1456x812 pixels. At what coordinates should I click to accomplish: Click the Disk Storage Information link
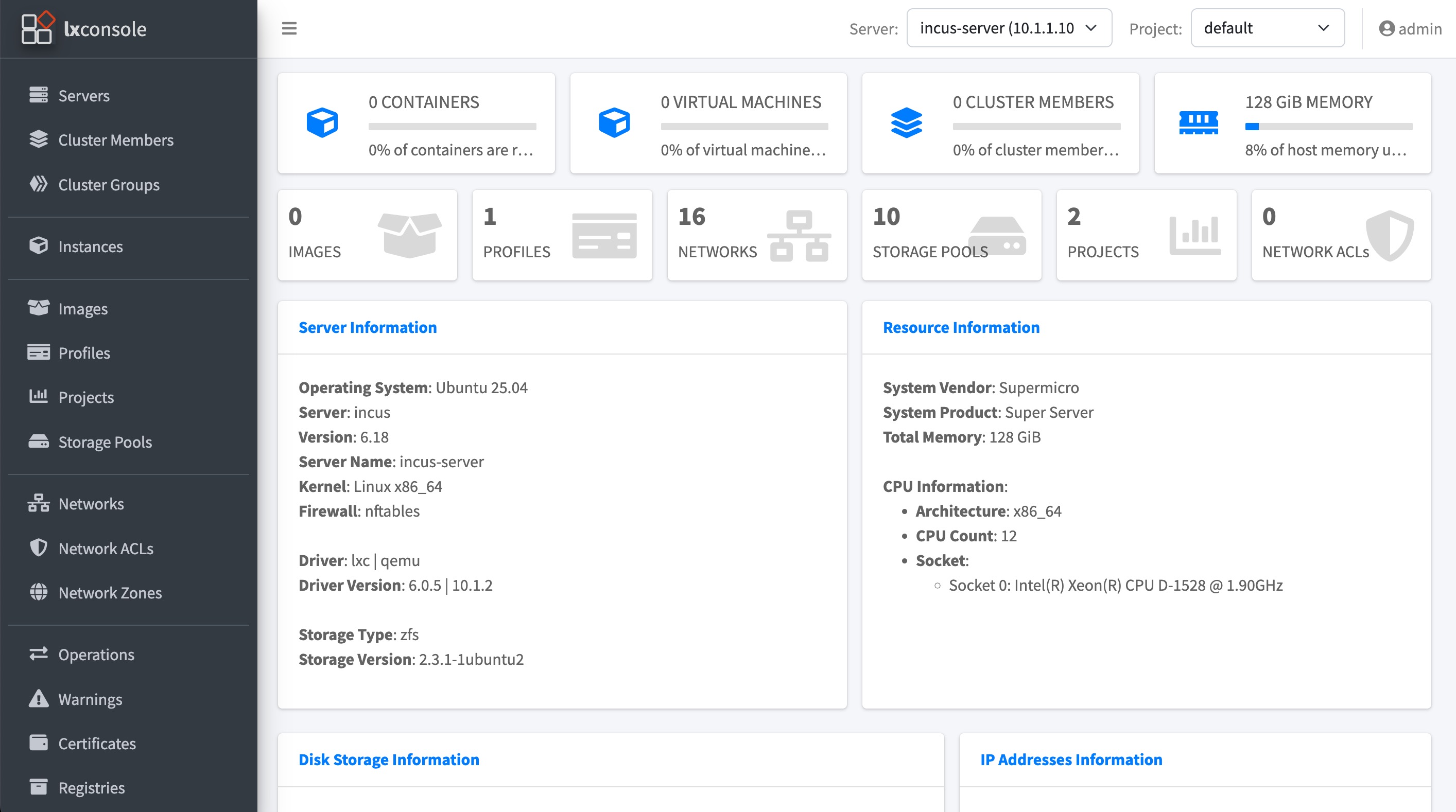(388, 760)
